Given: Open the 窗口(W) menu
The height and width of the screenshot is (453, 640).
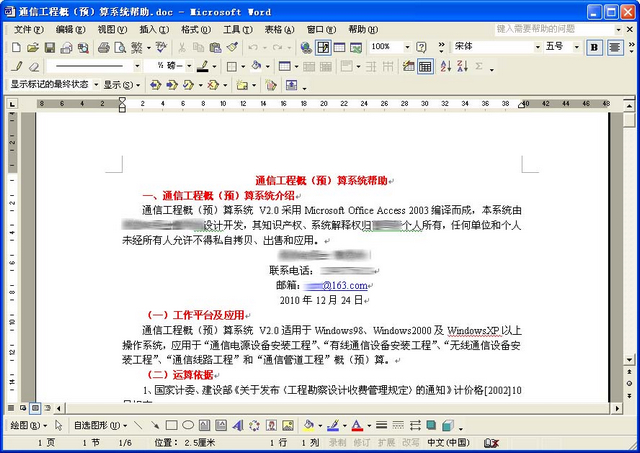Looking at the screenshot, I should (x=321, y=30).
